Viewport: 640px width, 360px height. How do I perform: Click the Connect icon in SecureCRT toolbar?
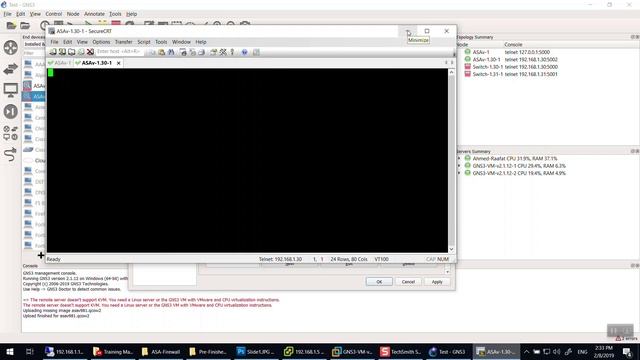click(x=53, y=52)
